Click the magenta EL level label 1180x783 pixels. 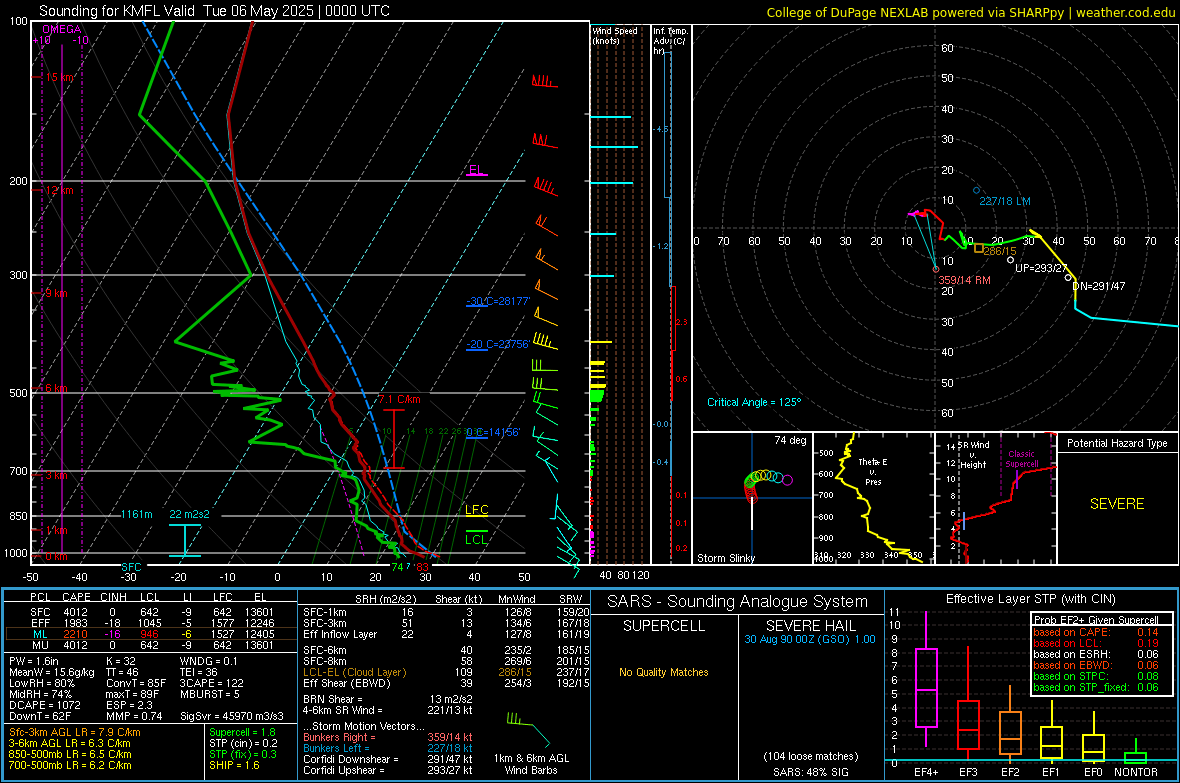(475, 169)
